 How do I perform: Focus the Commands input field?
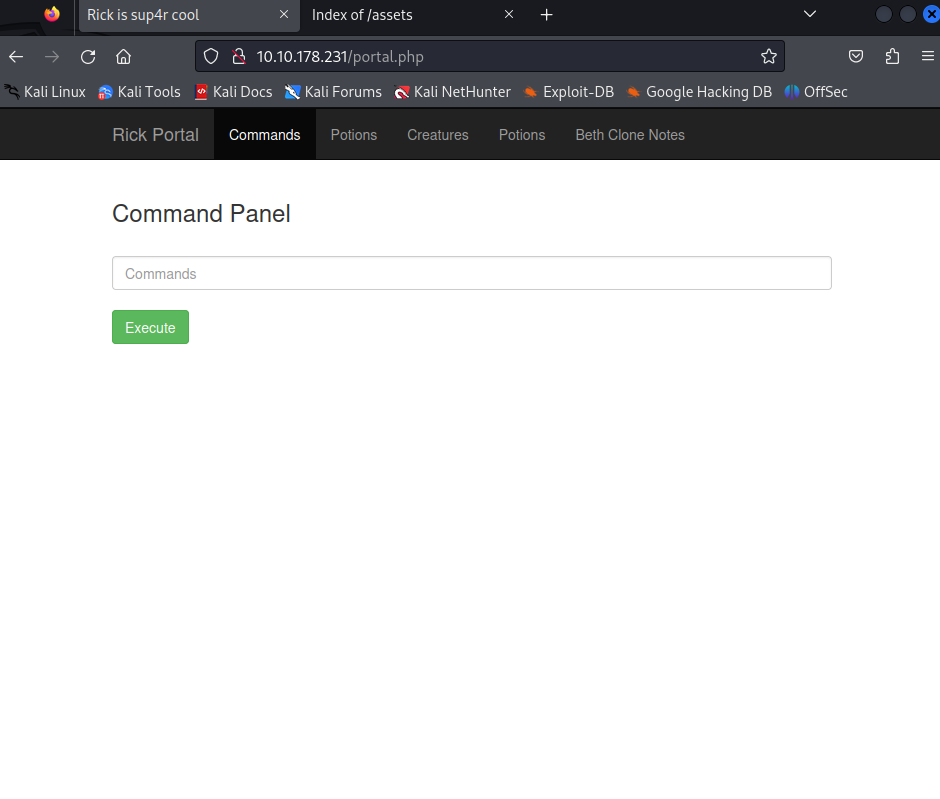pos(471,274)
